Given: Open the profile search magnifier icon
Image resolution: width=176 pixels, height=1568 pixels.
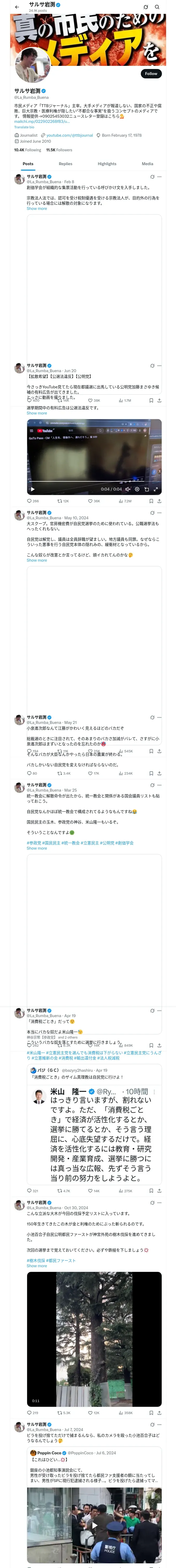Looking at the screenshot, I should [x=157, y=7].
